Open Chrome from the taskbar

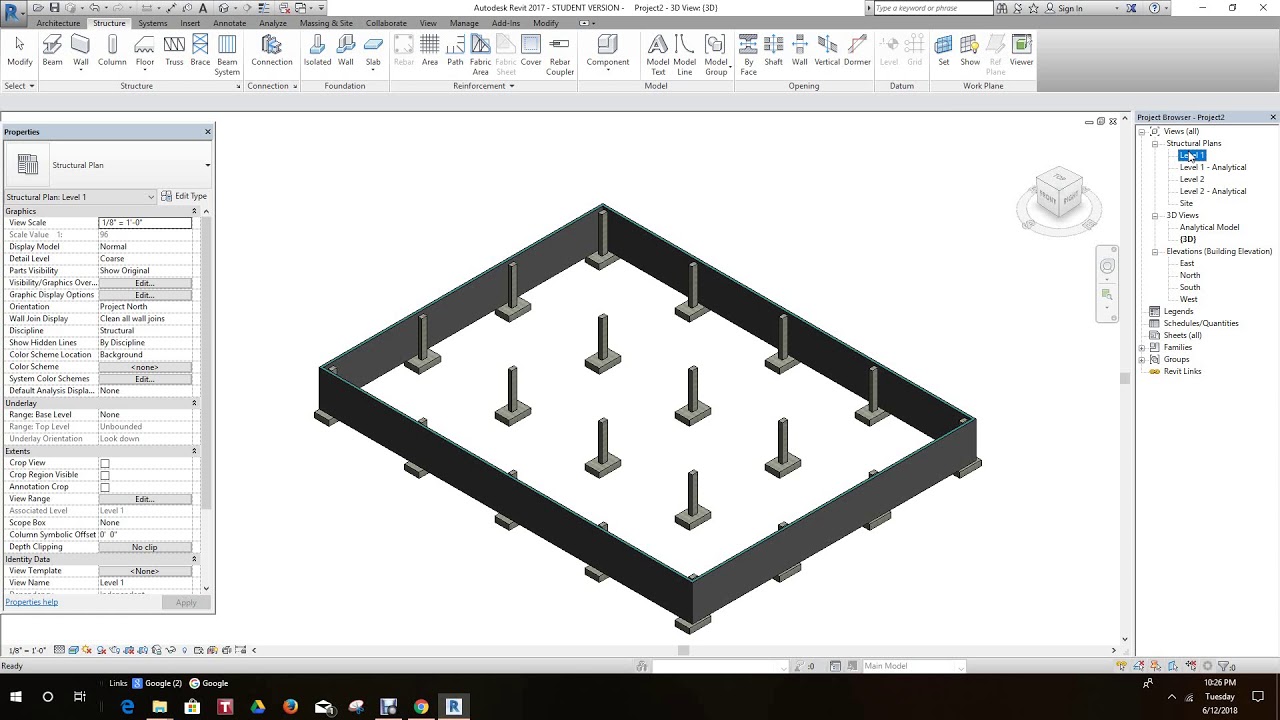point(421,707)
